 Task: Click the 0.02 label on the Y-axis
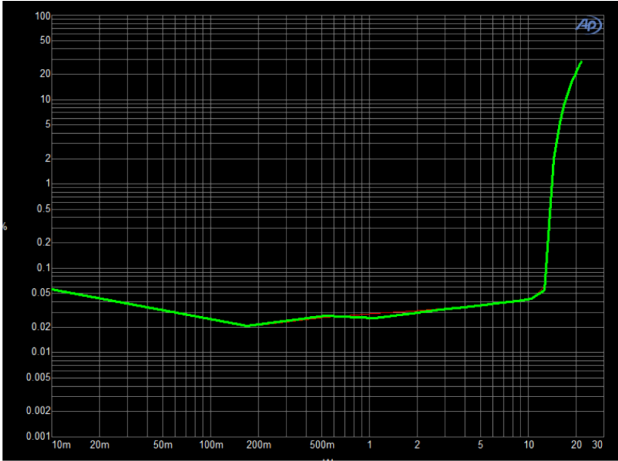click(x=40, y=327)
